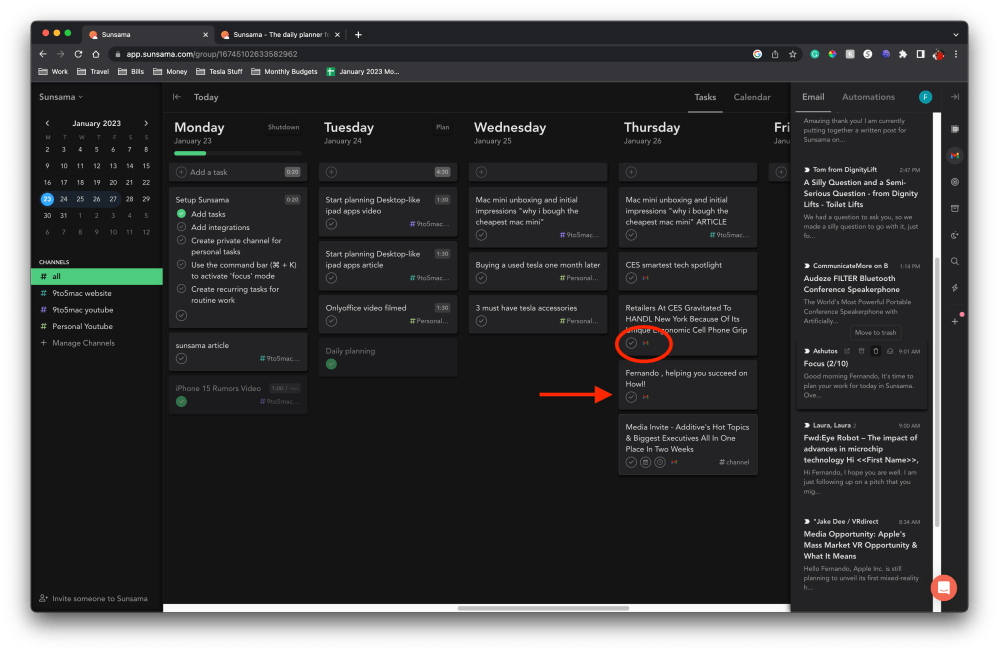Click the Shutdown button on Monday

point(283,128)
